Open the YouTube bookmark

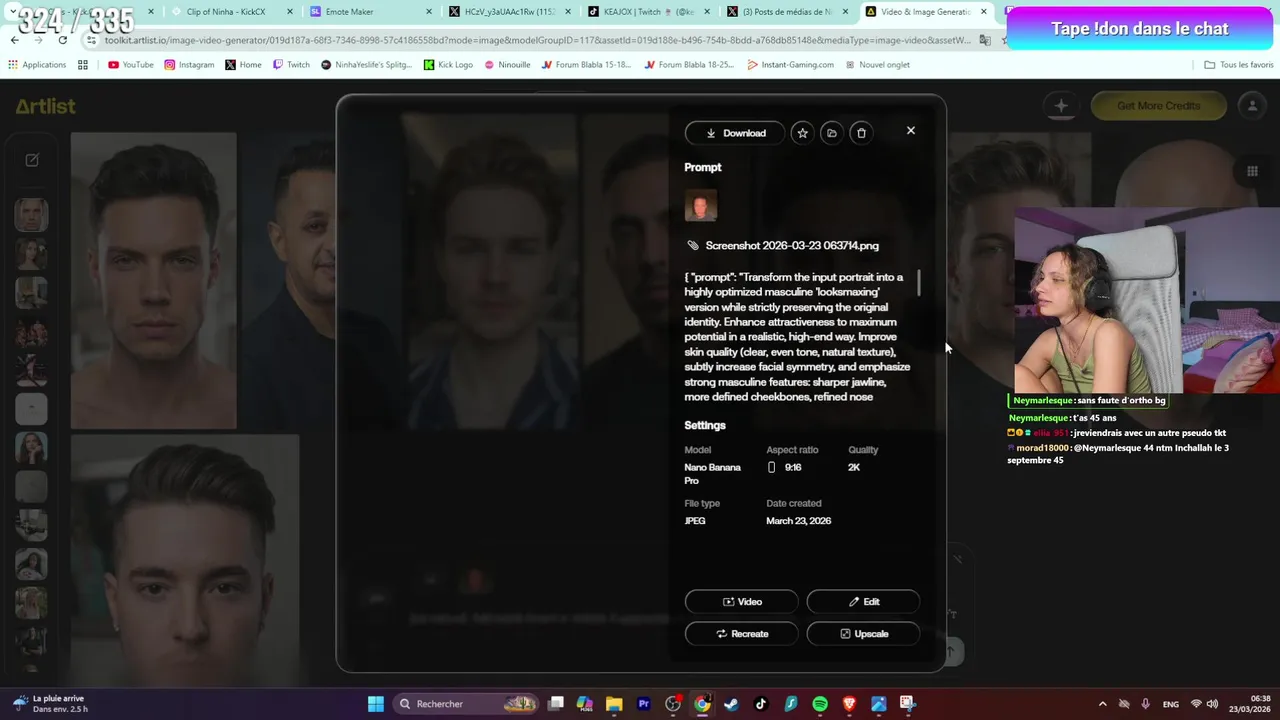click(131, 64)
